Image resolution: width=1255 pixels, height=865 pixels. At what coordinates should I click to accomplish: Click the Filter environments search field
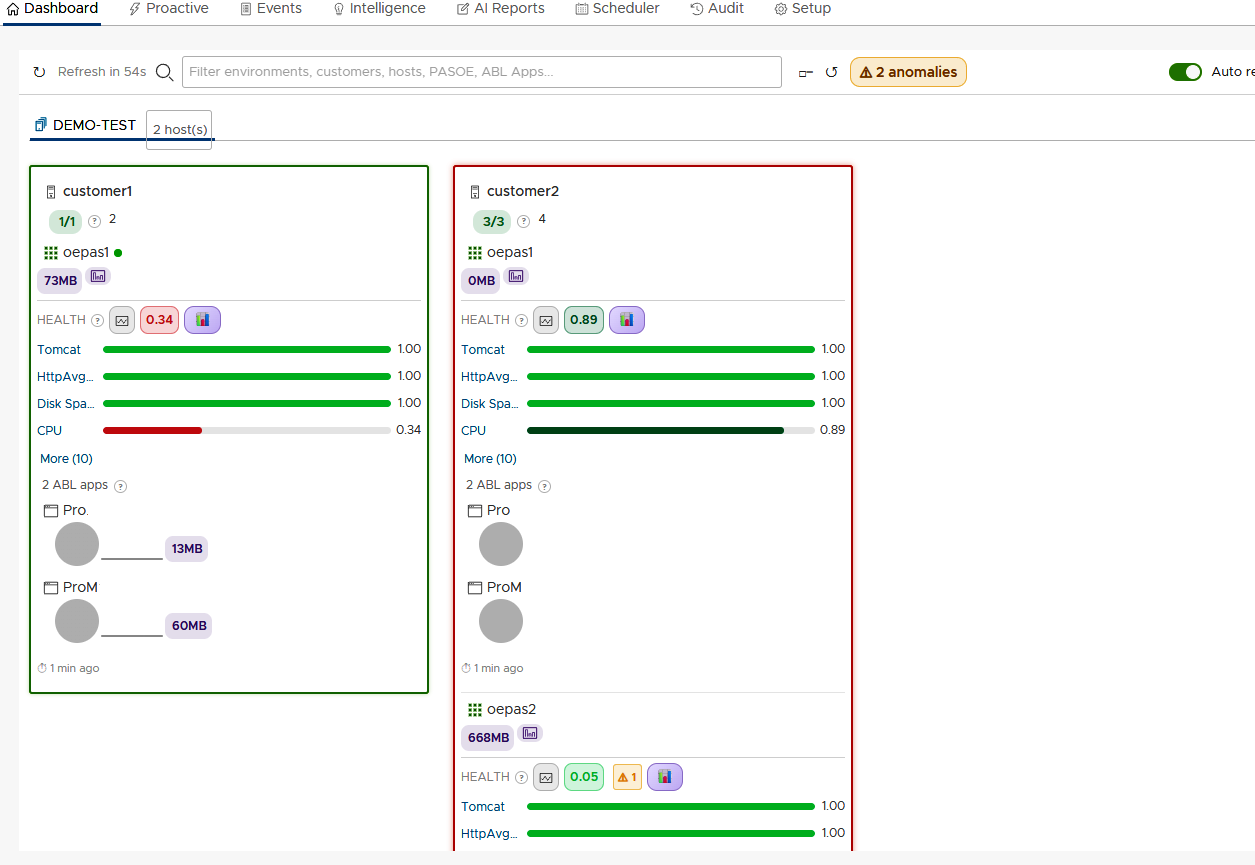click(x=482, y=72)
